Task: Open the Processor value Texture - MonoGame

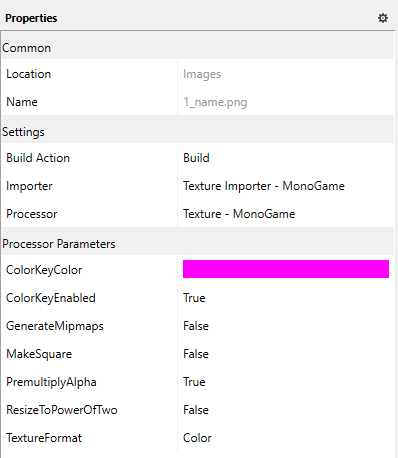Action: tap(239, 214)
